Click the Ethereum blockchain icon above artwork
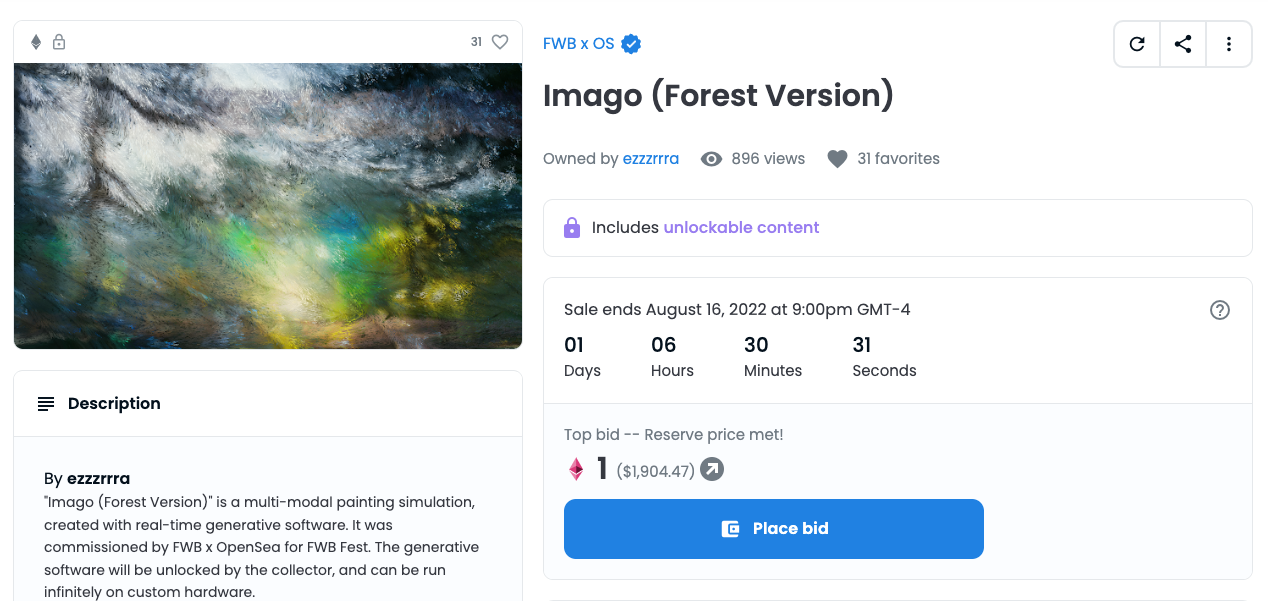The image size is (1268, 601). 36,42
